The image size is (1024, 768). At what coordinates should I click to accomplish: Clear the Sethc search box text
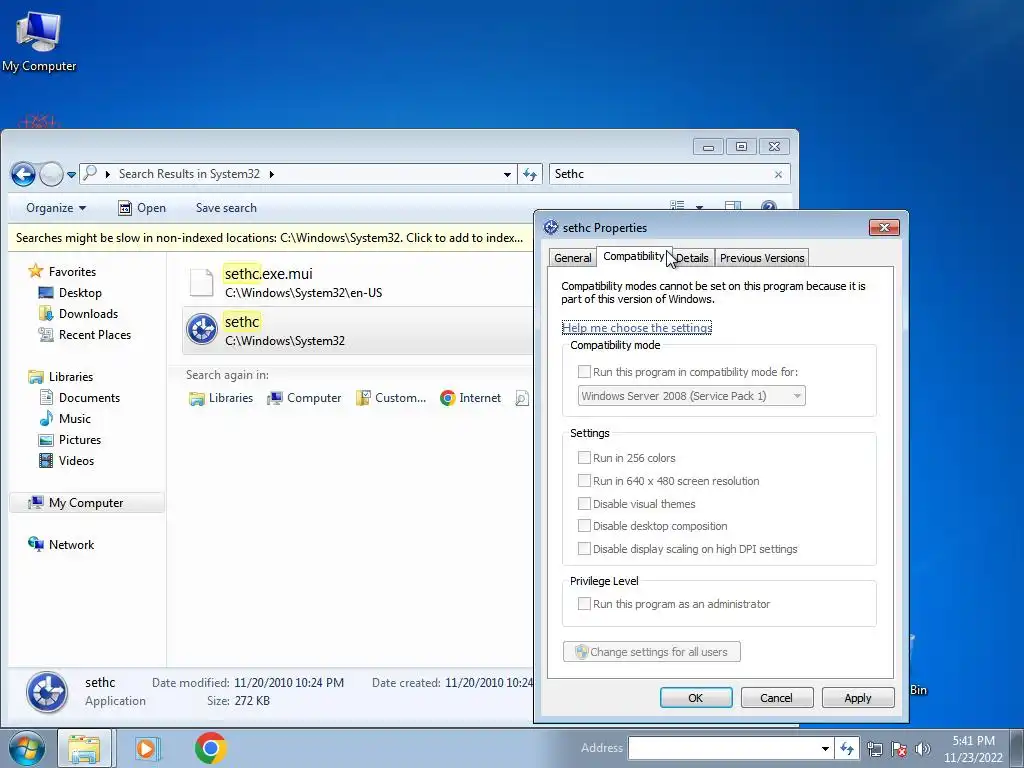tap(778, 174)
